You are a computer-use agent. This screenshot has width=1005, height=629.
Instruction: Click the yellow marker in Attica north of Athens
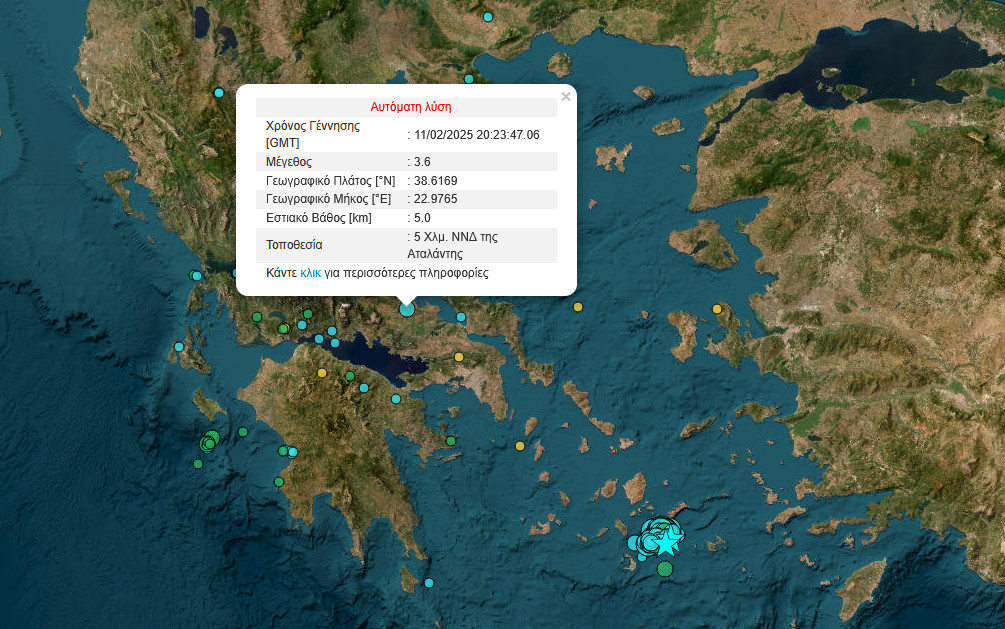[459, 357]
